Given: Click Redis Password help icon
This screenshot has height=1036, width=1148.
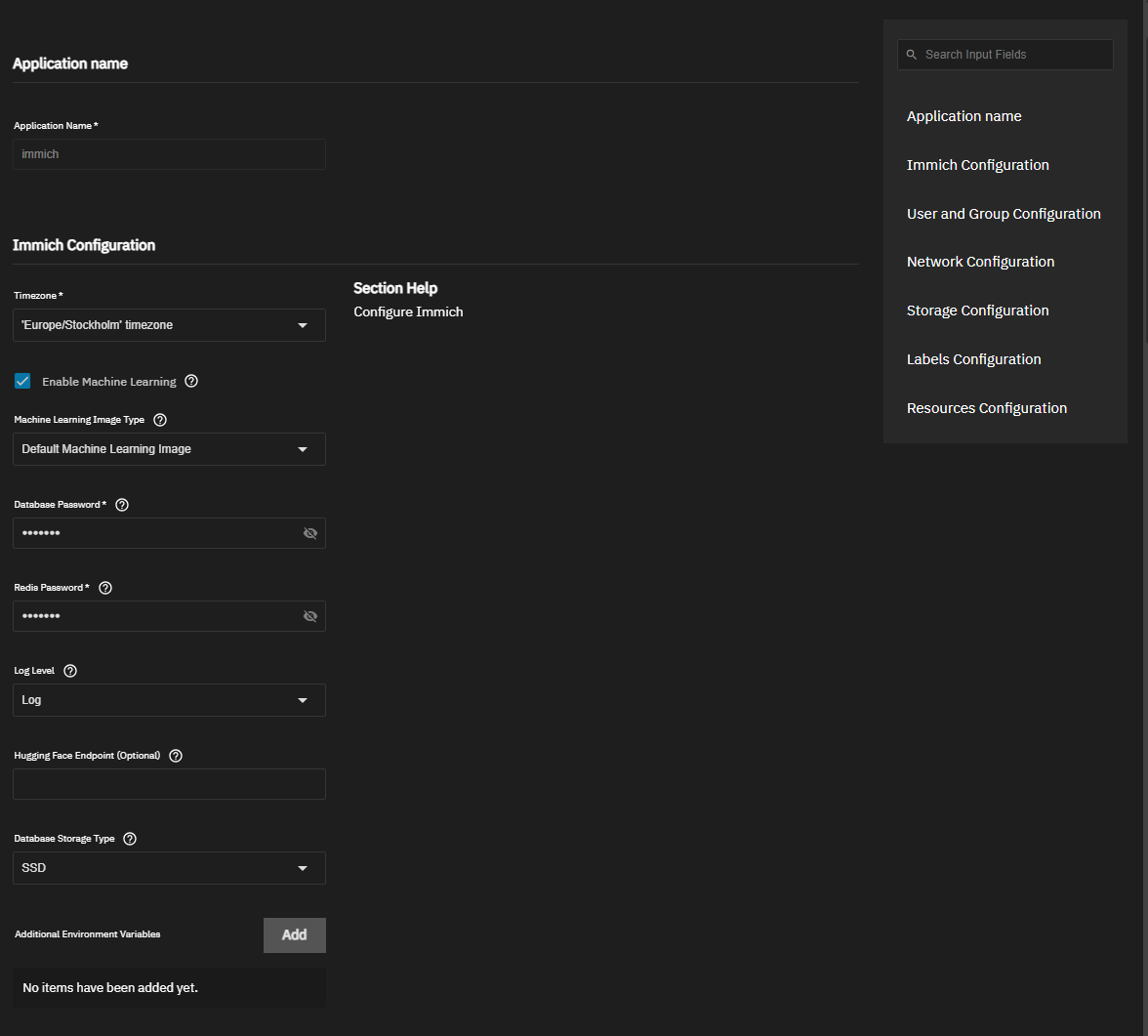Looking at the screenshot, I should click(105, 588).
